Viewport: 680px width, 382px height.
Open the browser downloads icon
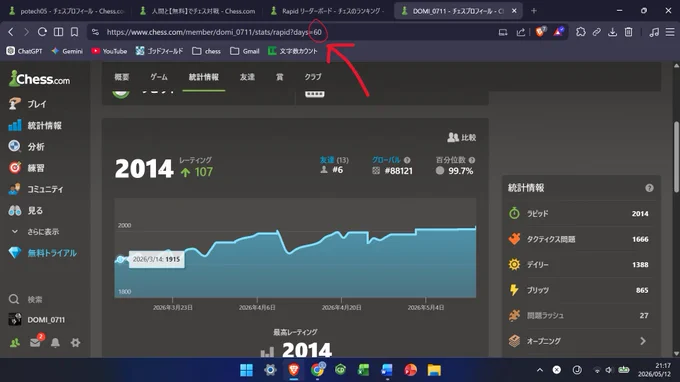(x=612, y=32)
